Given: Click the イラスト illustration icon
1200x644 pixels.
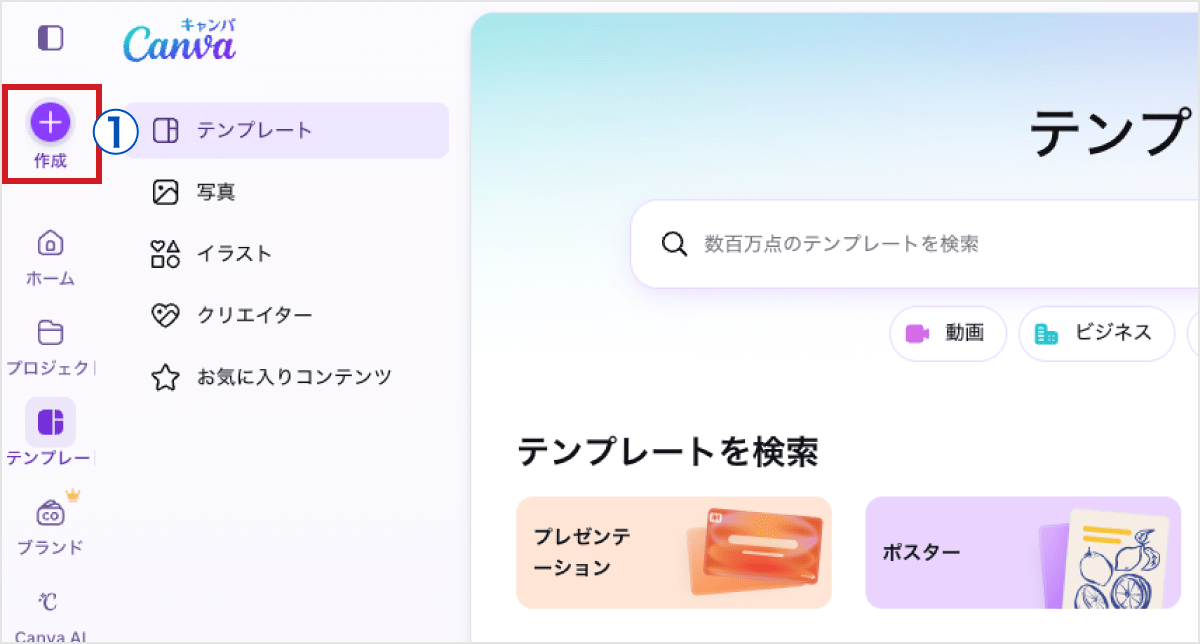Looking at the screenshot, I should click(165, 253).
